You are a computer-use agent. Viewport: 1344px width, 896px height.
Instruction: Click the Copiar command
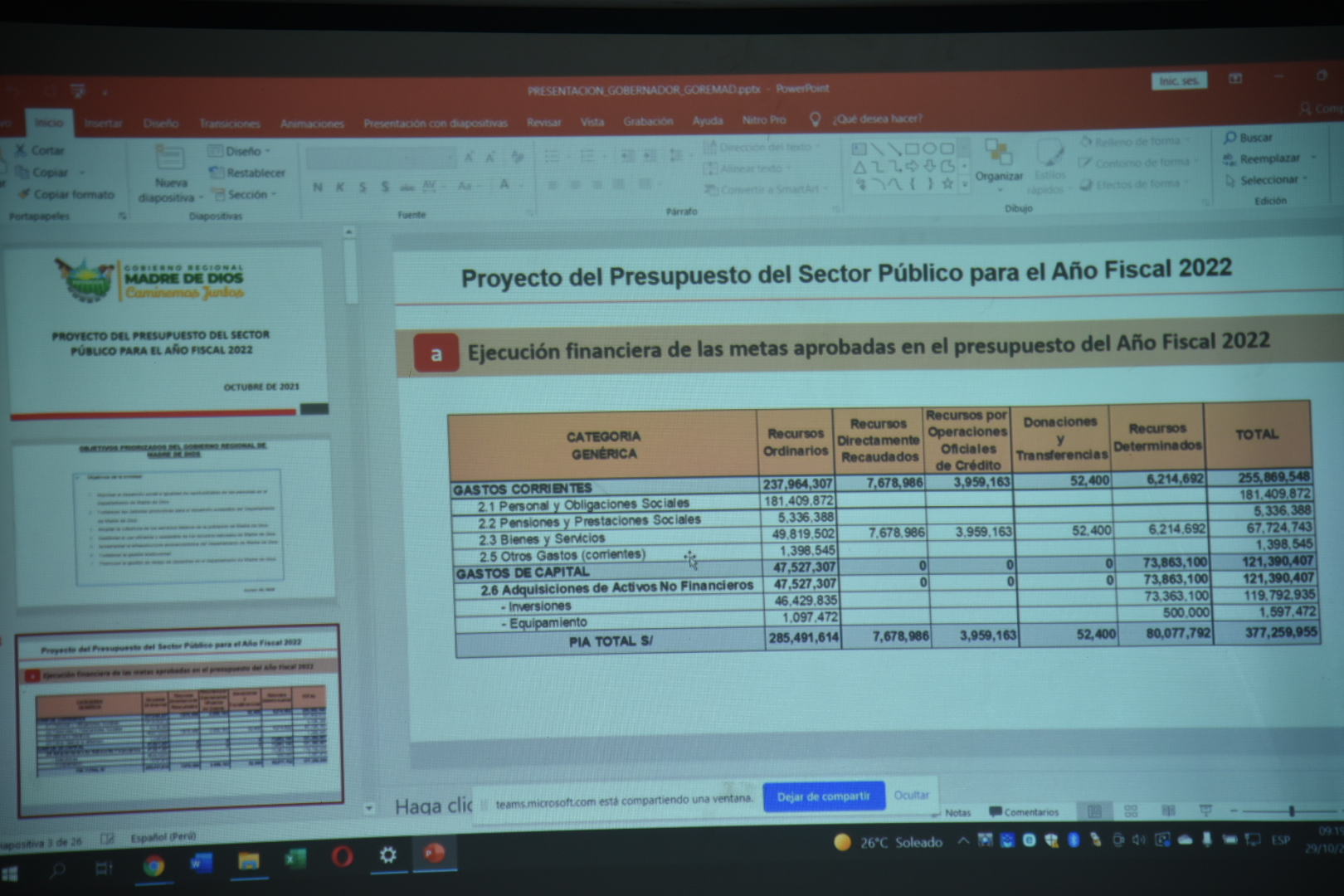[x=41, y=172]
